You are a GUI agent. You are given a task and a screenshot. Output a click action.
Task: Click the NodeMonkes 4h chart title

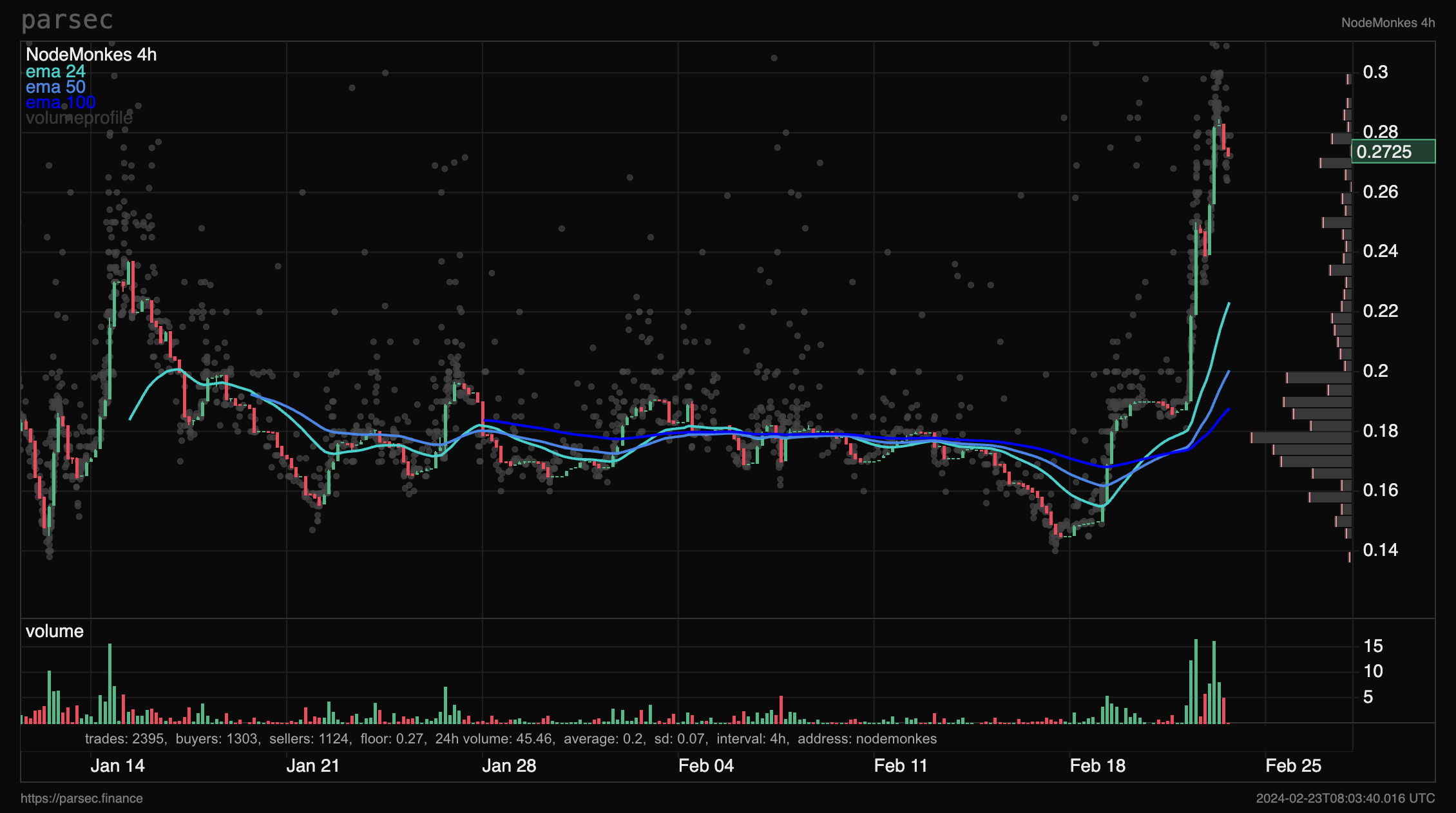(x=91, y=55)
